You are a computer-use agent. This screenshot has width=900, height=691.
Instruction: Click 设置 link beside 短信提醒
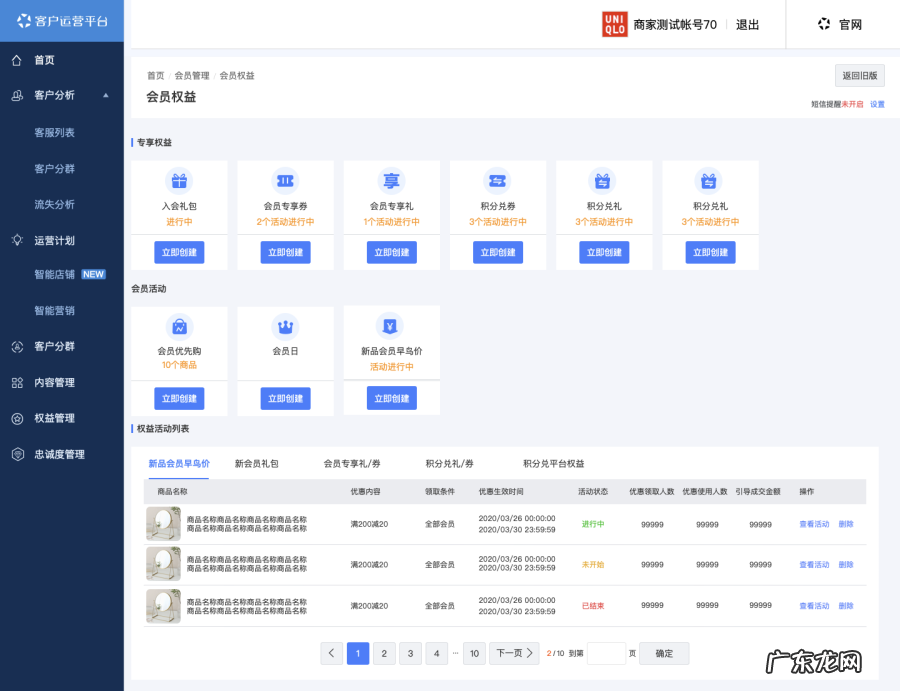tap(877, 104)
